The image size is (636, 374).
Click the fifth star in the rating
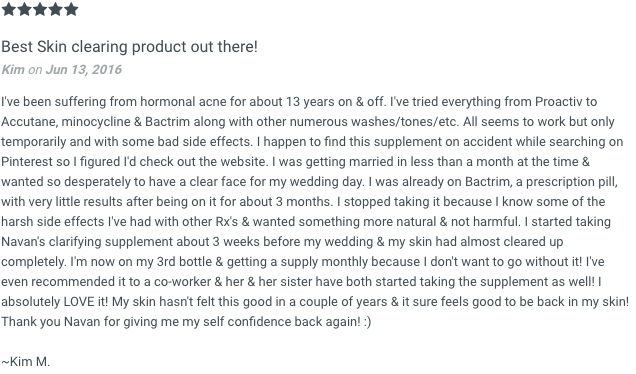71,9
